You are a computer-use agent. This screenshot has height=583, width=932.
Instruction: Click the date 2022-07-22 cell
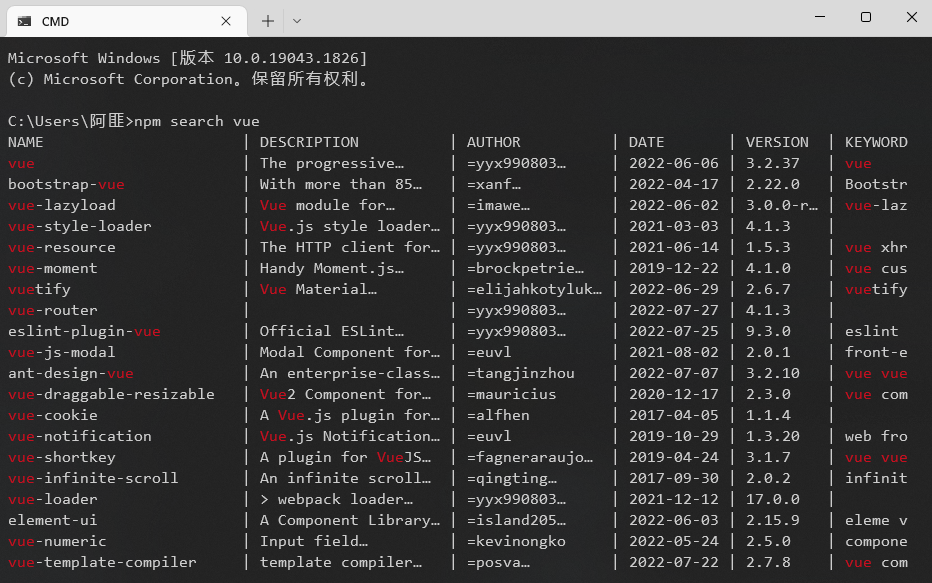tap(673, 562)
